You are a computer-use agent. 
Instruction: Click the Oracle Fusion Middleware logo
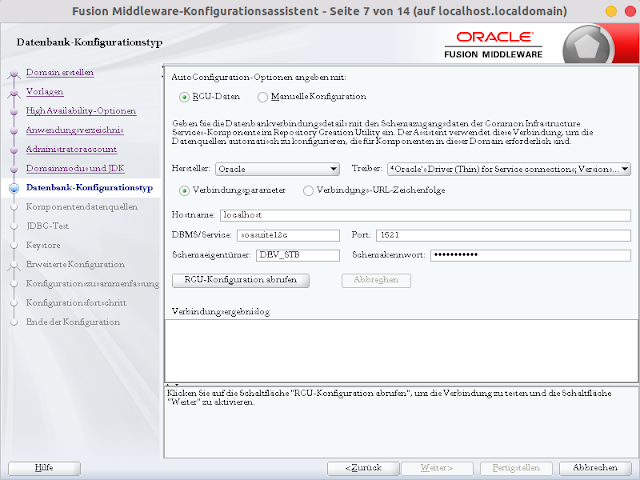tap(493, 45)
